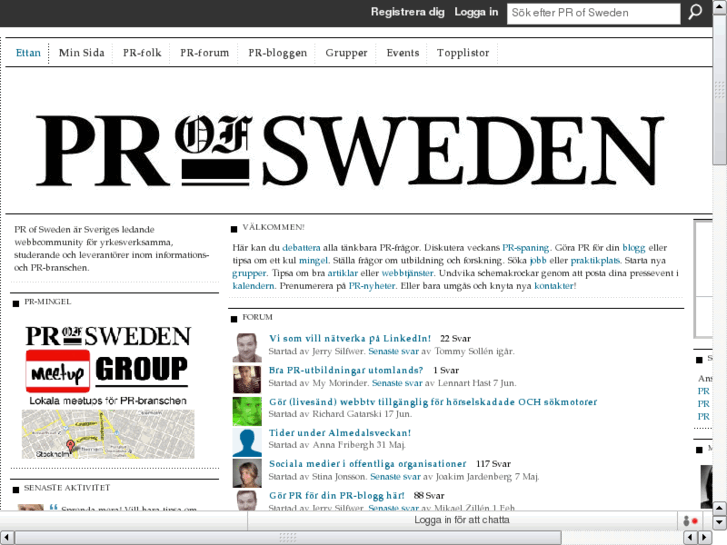Click the Stockholm map image

tap(108, 434)
